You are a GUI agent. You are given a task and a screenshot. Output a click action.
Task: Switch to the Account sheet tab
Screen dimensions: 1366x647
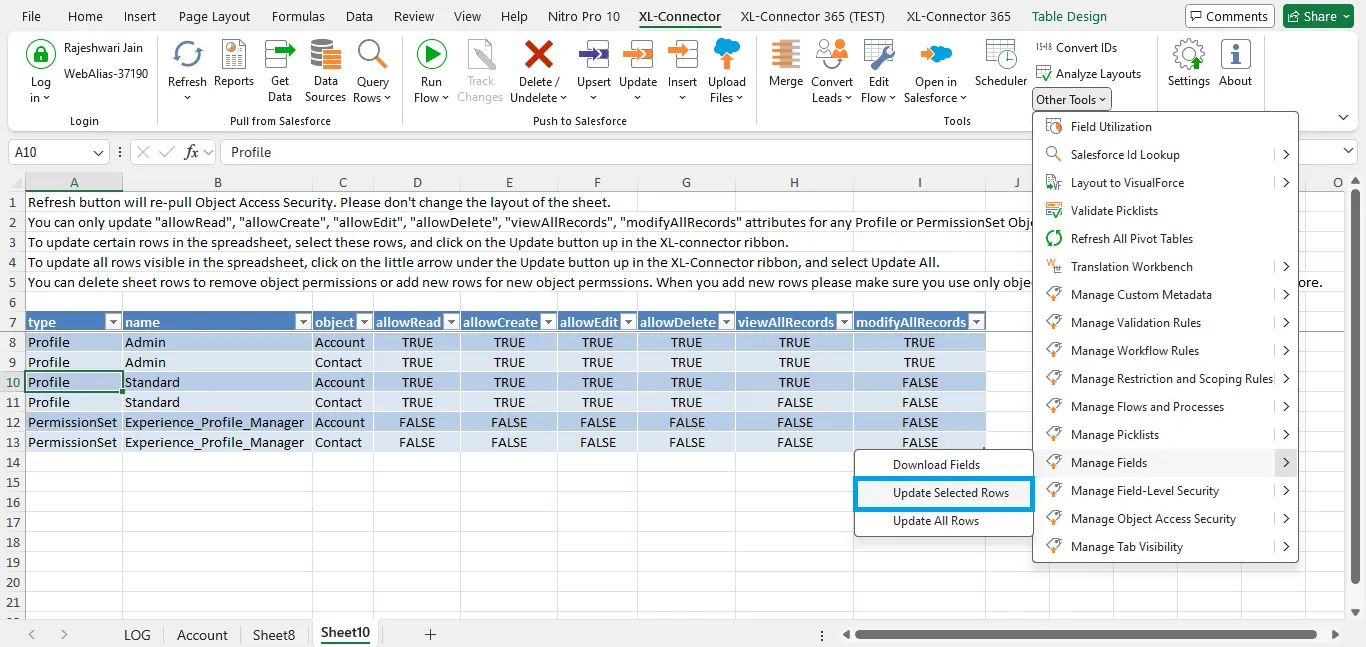coord(202,635)
